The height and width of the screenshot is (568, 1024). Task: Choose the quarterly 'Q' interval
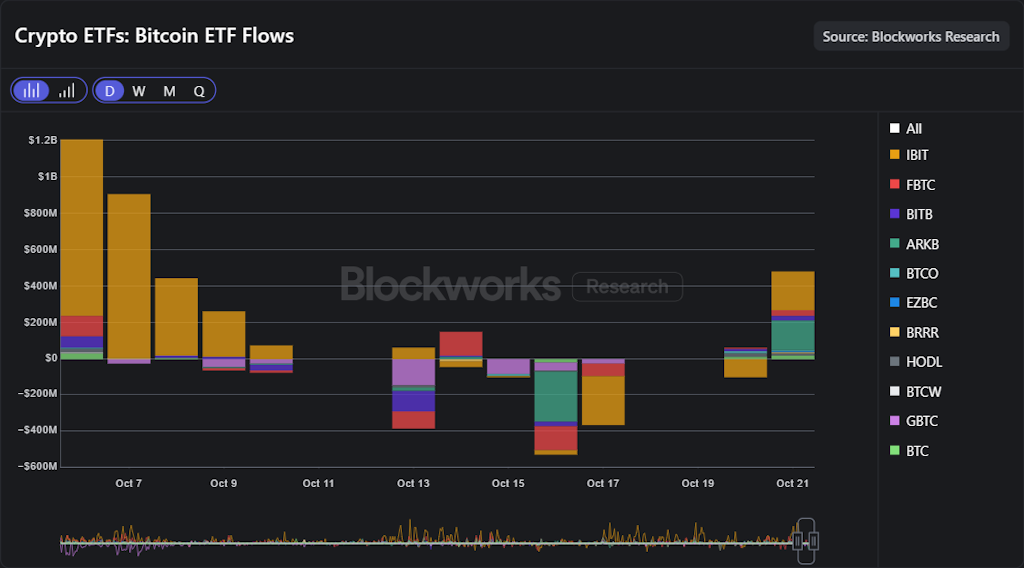[x=199, y=91]
